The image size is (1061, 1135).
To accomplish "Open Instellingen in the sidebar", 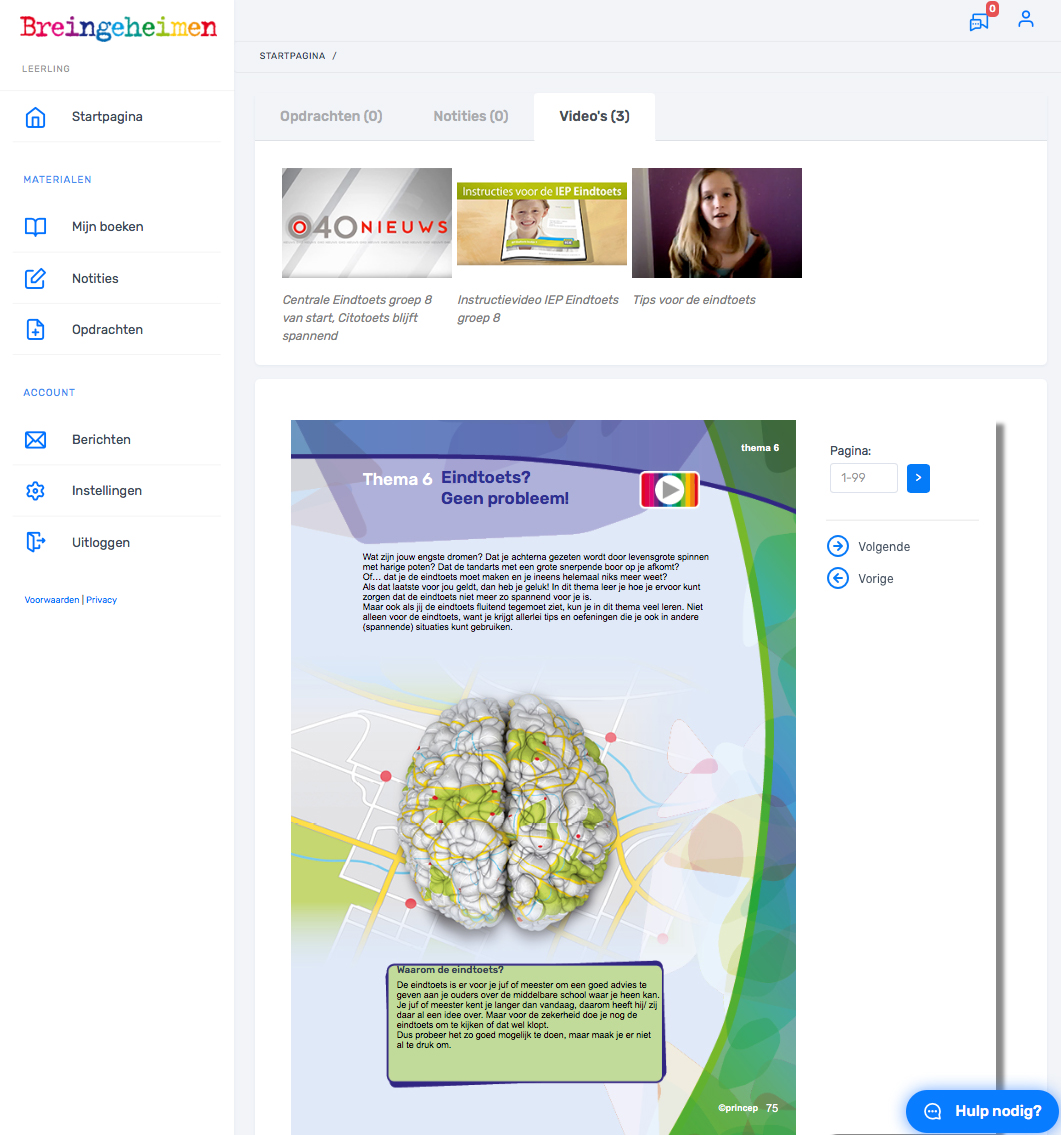I will (x=107, y=491).
